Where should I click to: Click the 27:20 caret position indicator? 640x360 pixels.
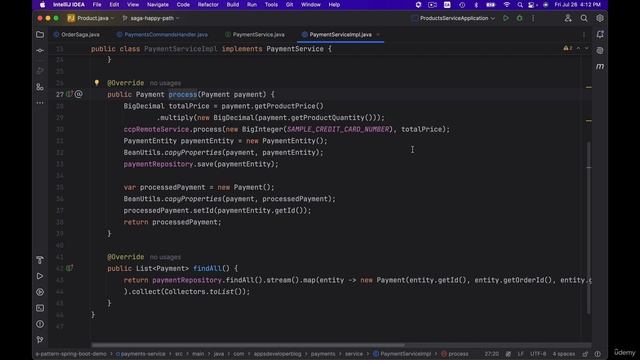pyautogui.click(x=491, y=354)
